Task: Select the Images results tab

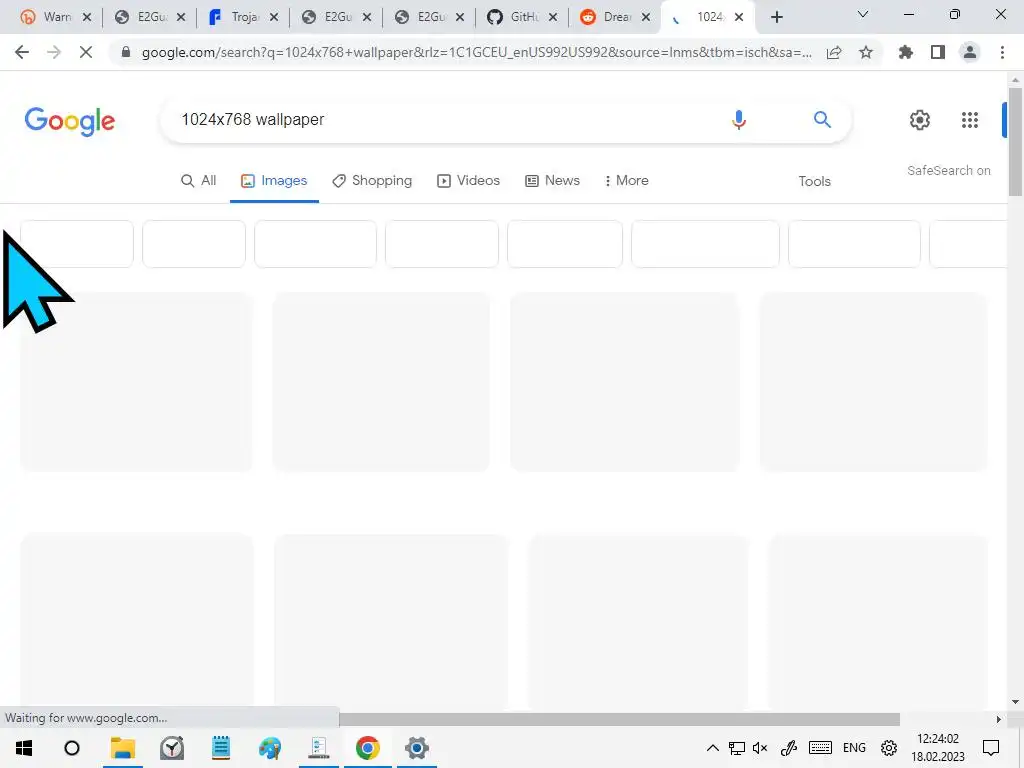Action: (274, 181)
